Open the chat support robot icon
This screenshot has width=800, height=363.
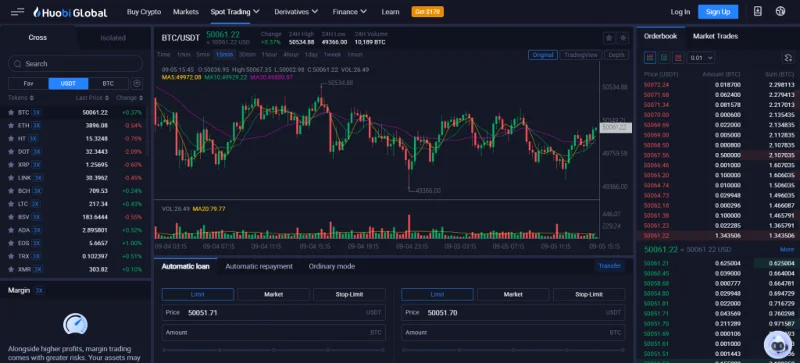coord(778,345)
